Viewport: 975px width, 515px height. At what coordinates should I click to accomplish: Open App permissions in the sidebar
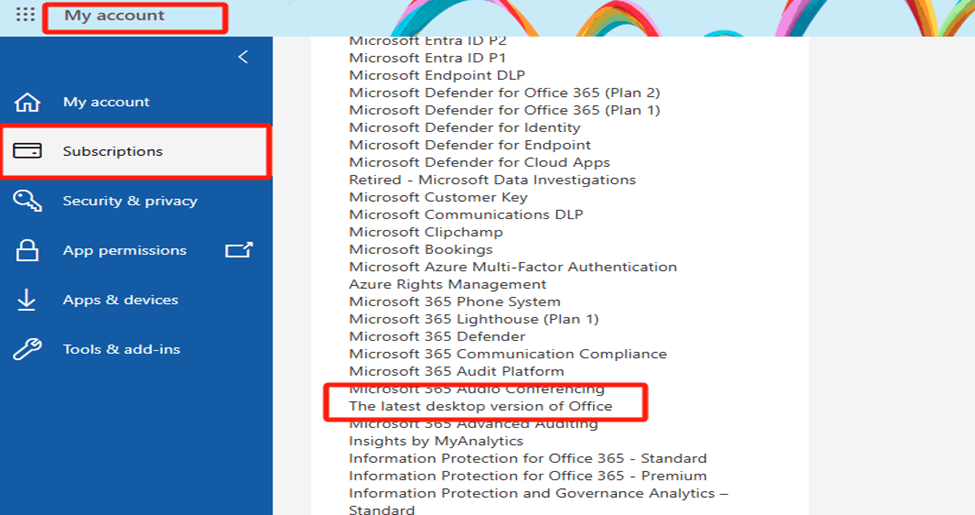pos(124,251)
